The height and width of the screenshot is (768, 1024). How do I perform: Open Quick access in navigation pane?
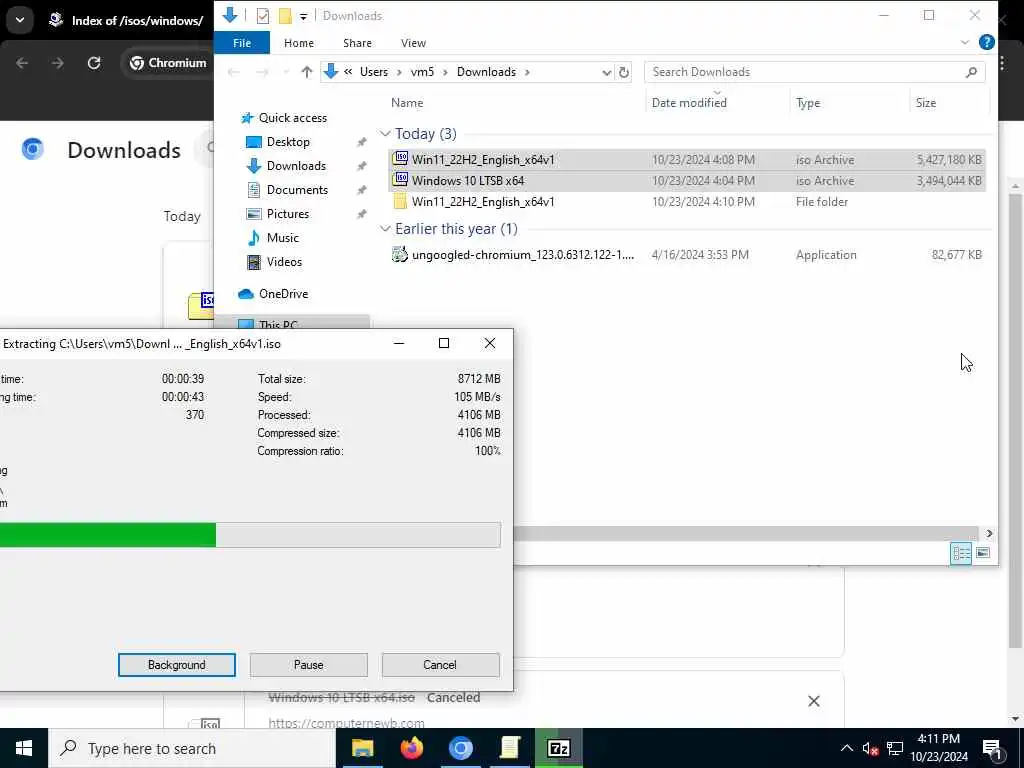[x=293, y=118]
